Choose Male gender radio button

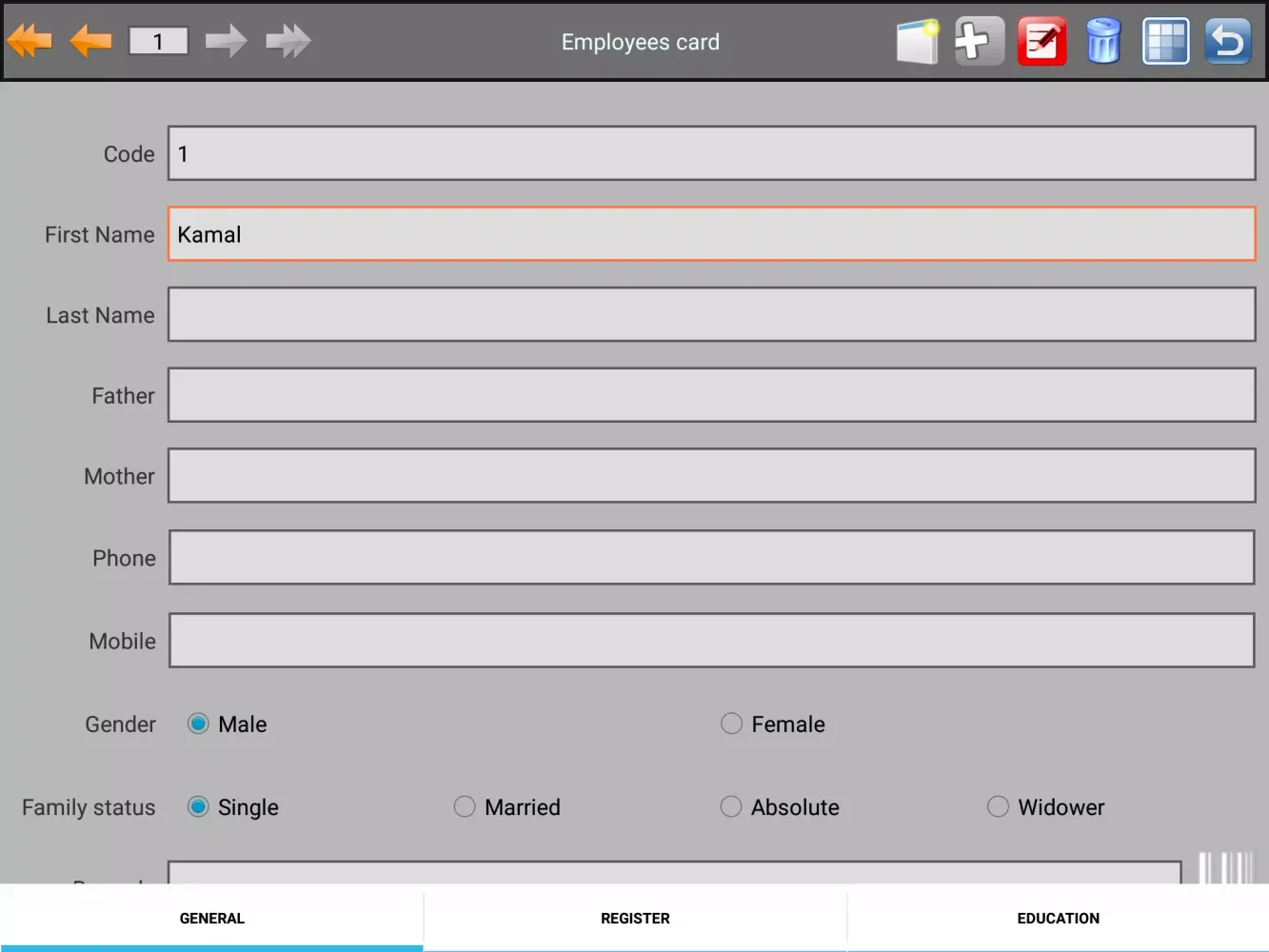point(198,724)
